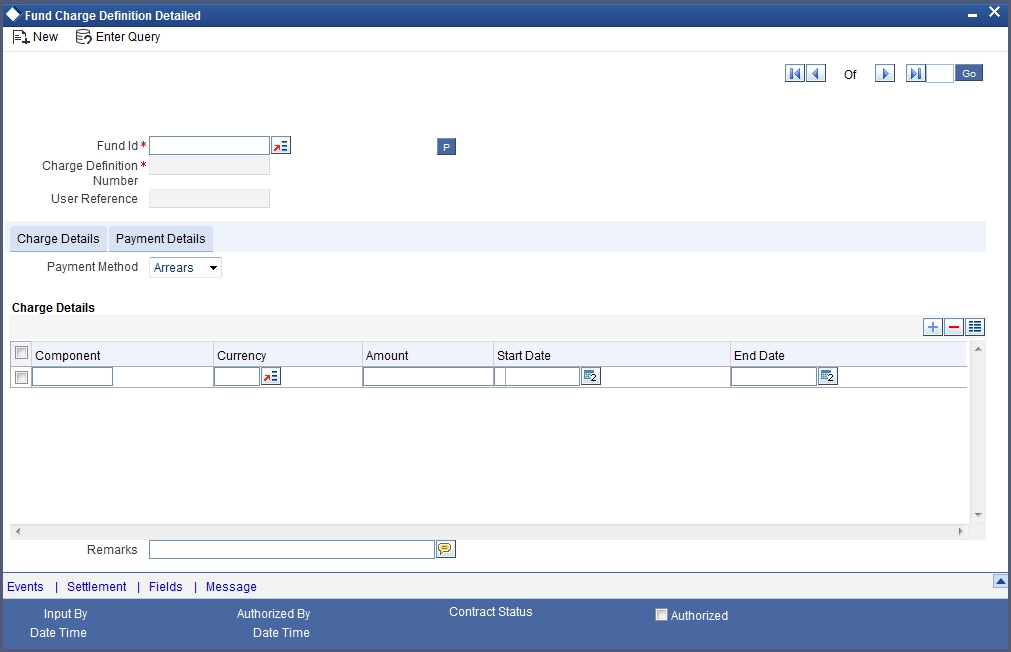This screenshot has width=1011, height=652.
Task: Add a row to Charge Details
Action: [x=933, y=327]
